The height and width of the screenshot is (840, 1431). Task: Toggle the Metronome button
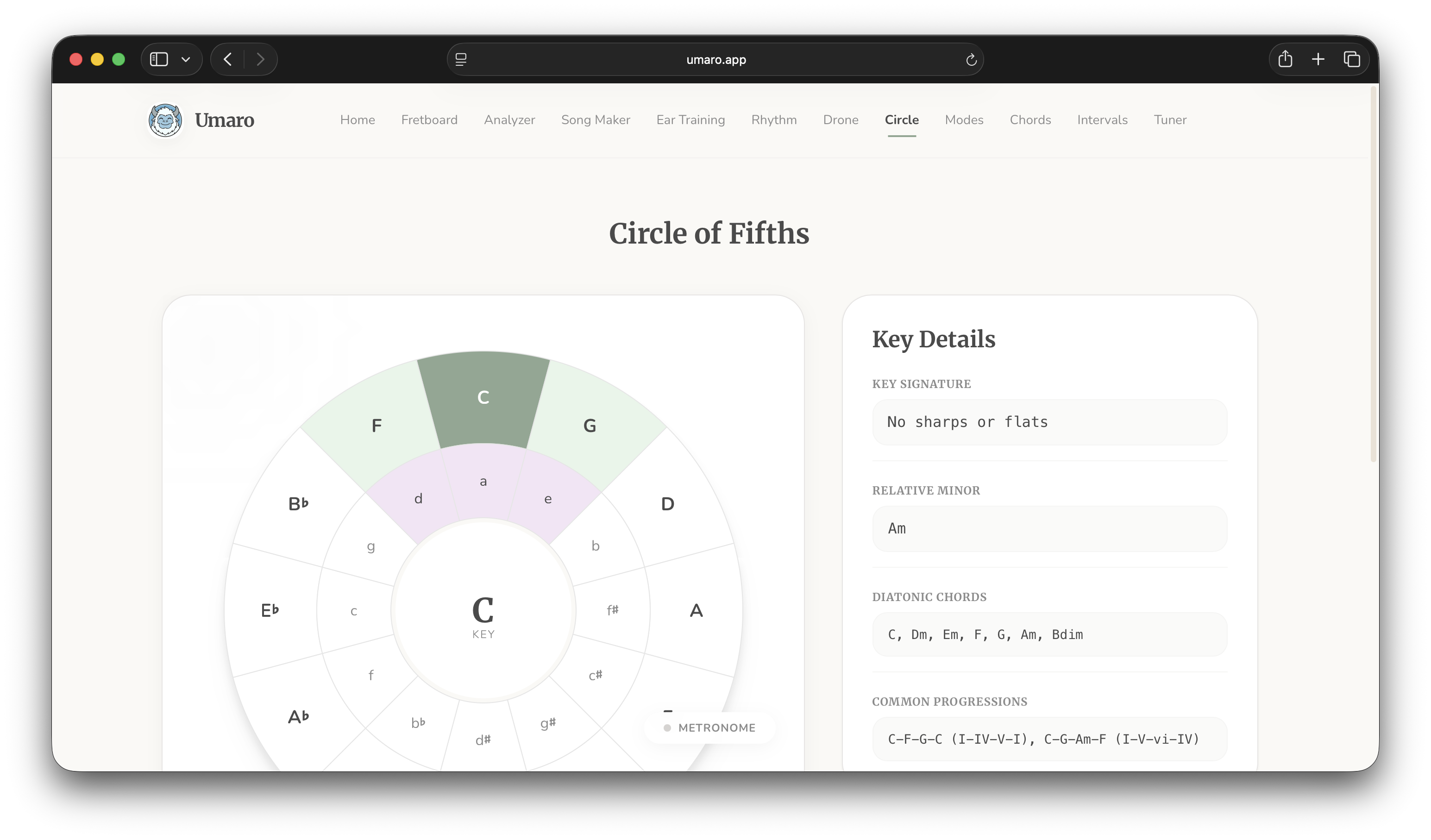click(709, 727)
